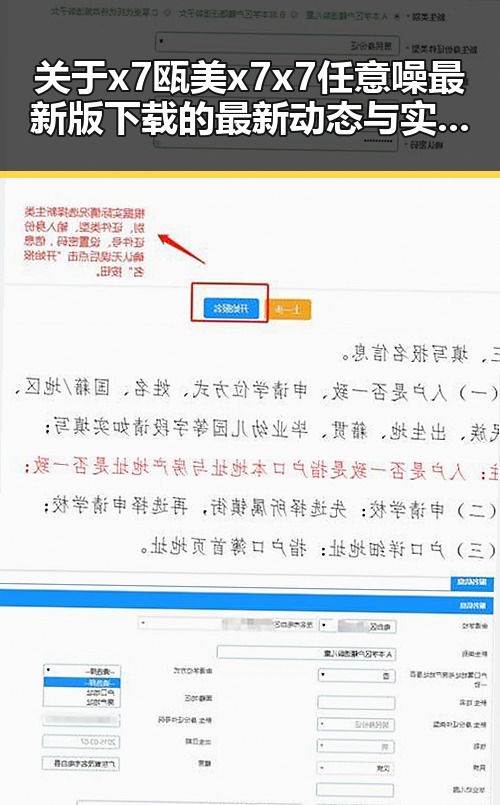Collapse the open 申请学位方式 dropdown
This screenshot has width=500, height=805.
pyautogui.click(x=82, y=671)
